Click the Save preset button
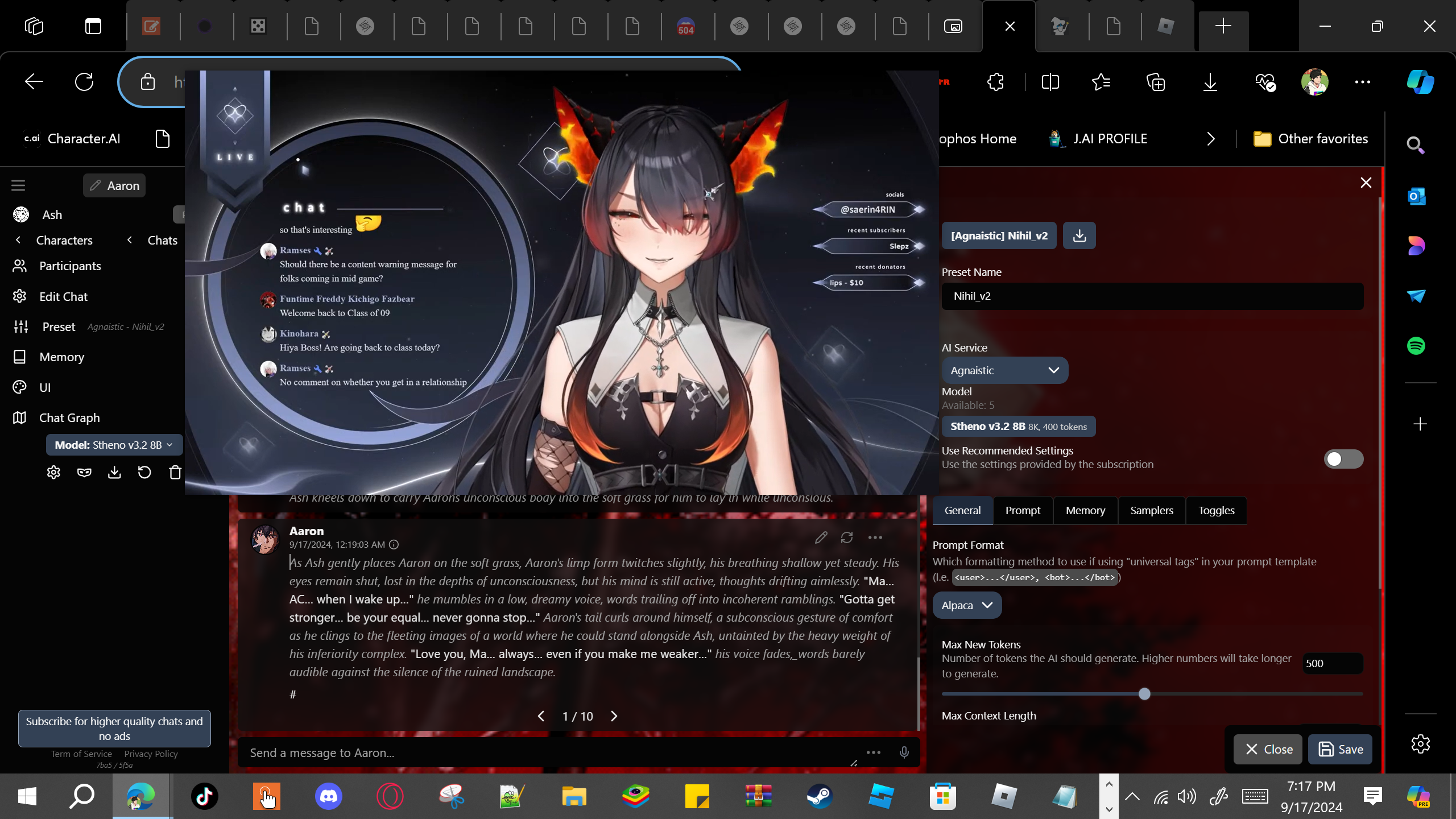The image size is (1456, 819). [1340, 749]
